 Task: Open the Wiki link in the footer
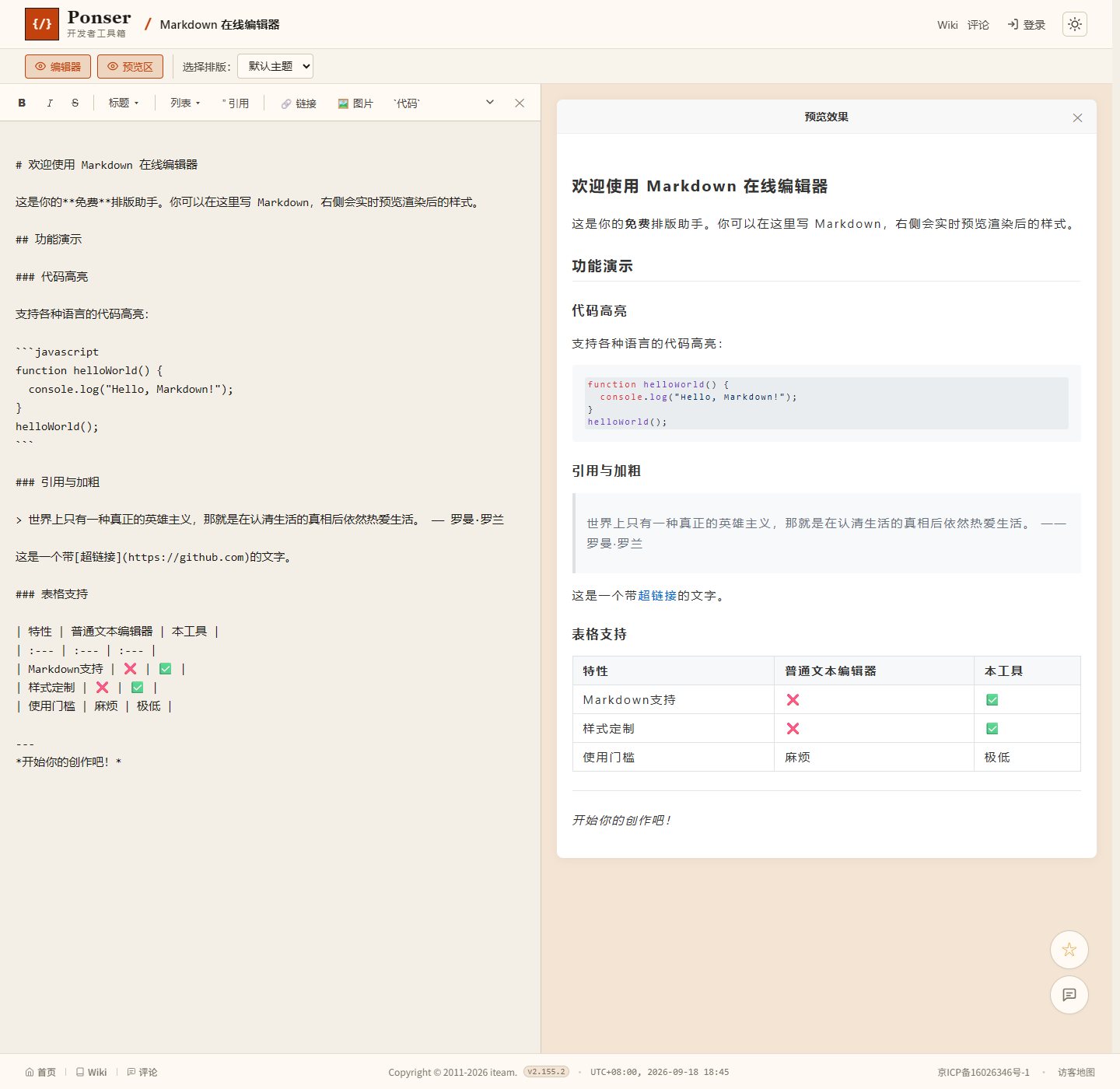click(91, 1072)
